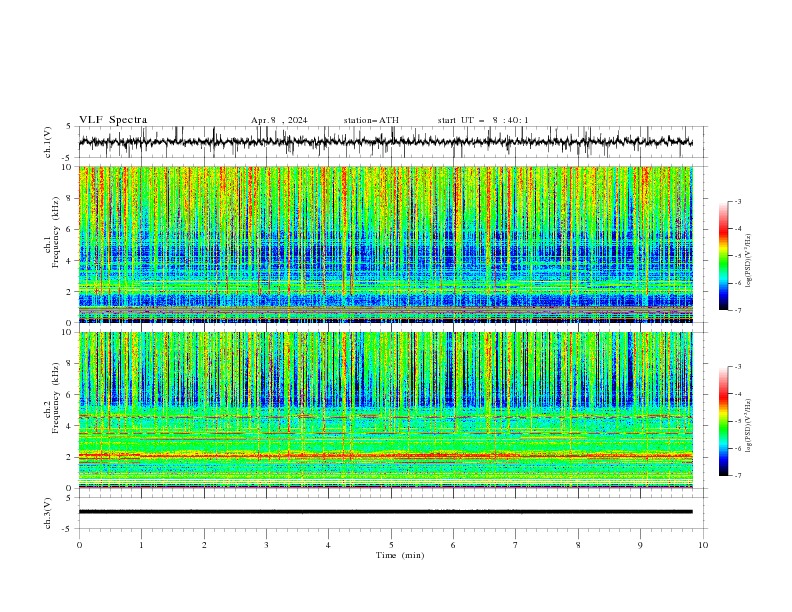Click the 'ch.1(V)' waveform axis label

coord(48,142)
